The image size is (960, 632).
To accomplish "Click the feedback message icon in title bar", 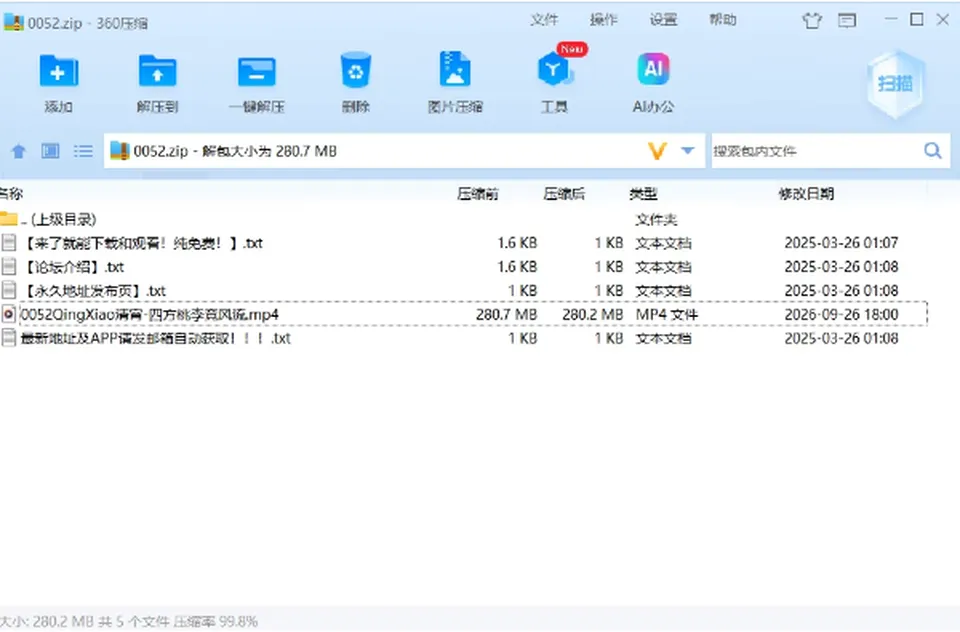I will coord(847,21).
